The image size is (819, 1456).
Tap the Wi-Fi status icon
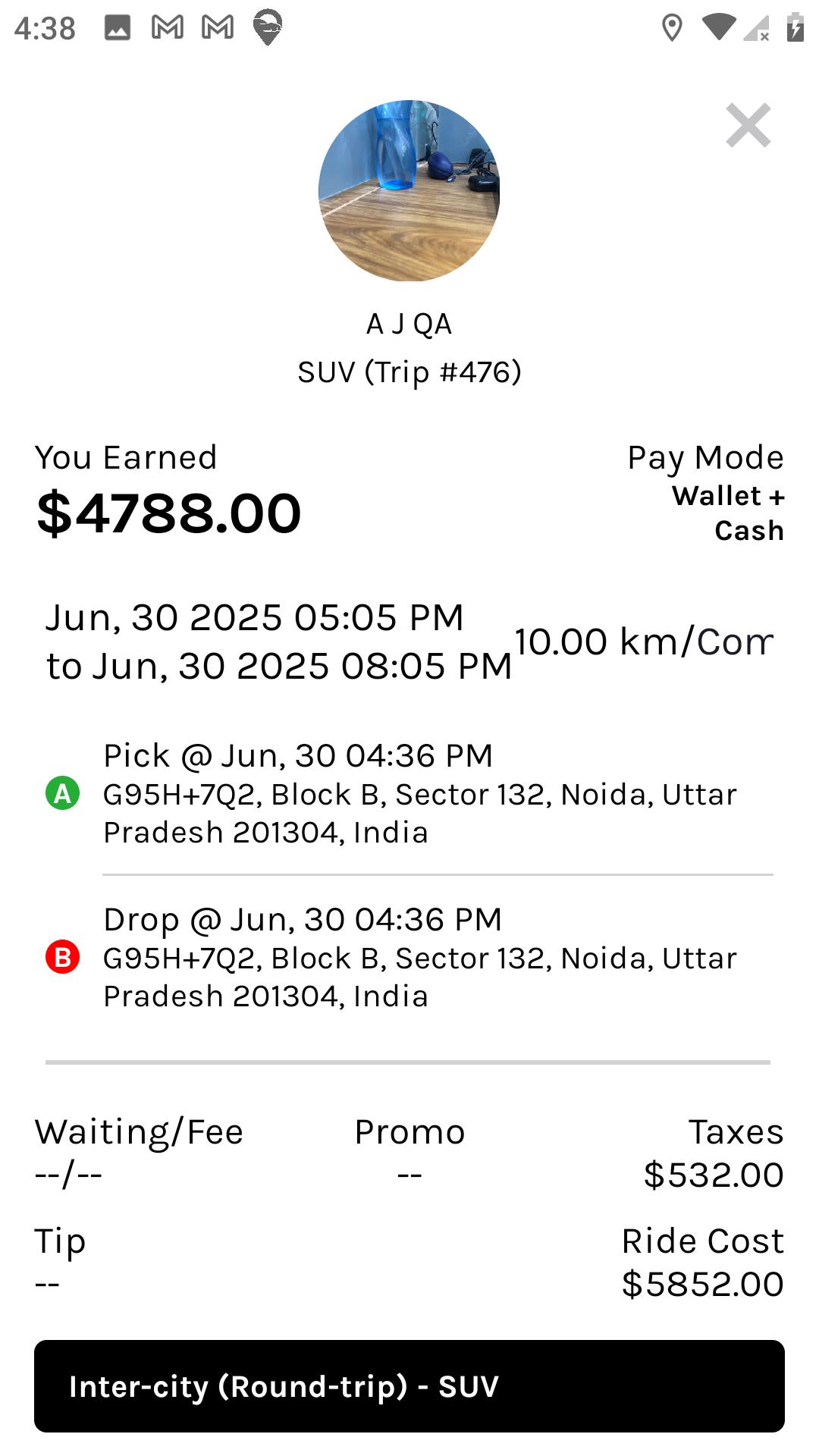[718, 28]
